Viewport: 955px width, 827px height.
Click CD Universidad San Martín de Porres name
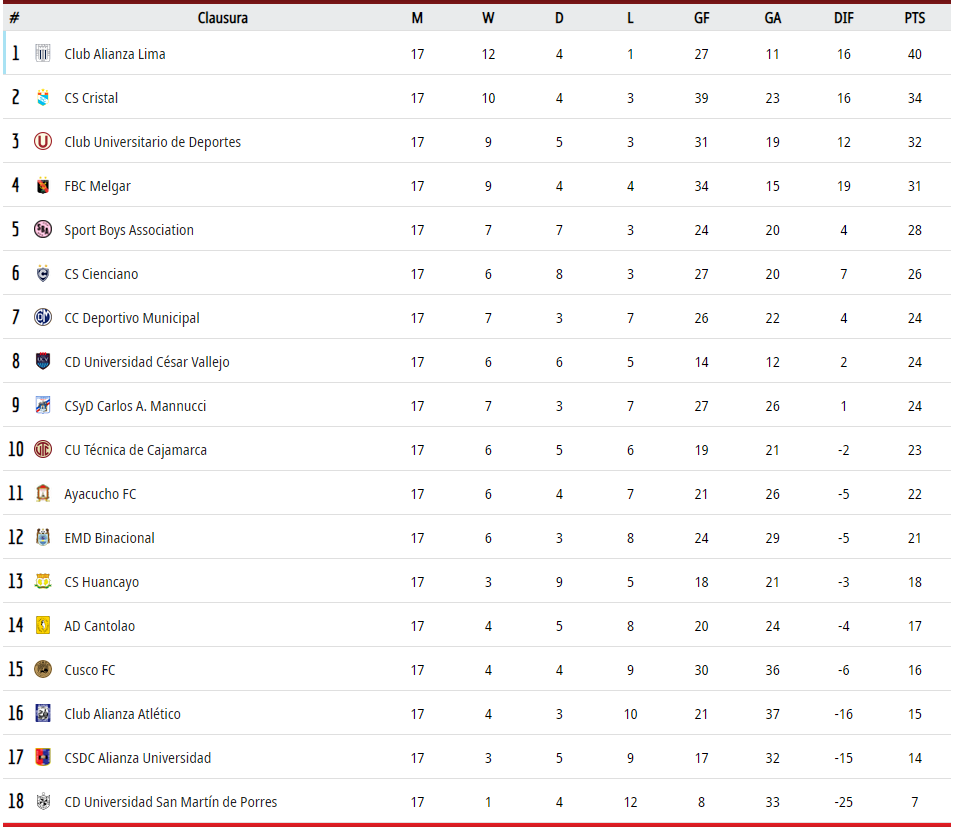pyautogui.click(x=171, y=802)
